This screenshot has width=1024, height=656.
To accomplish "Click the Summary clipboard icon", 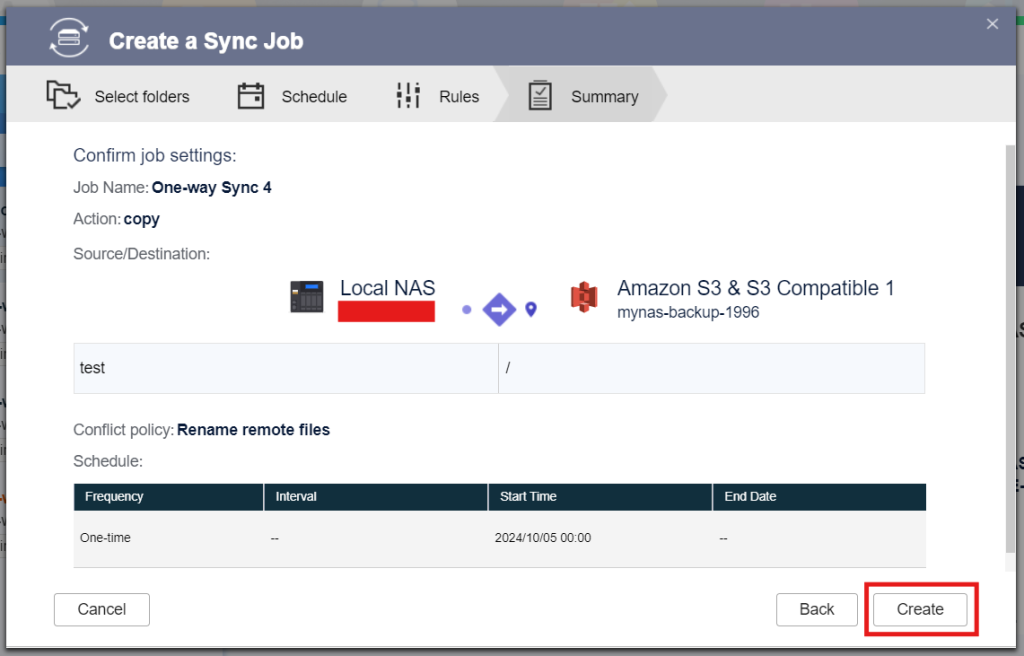I will coord(541,95).
